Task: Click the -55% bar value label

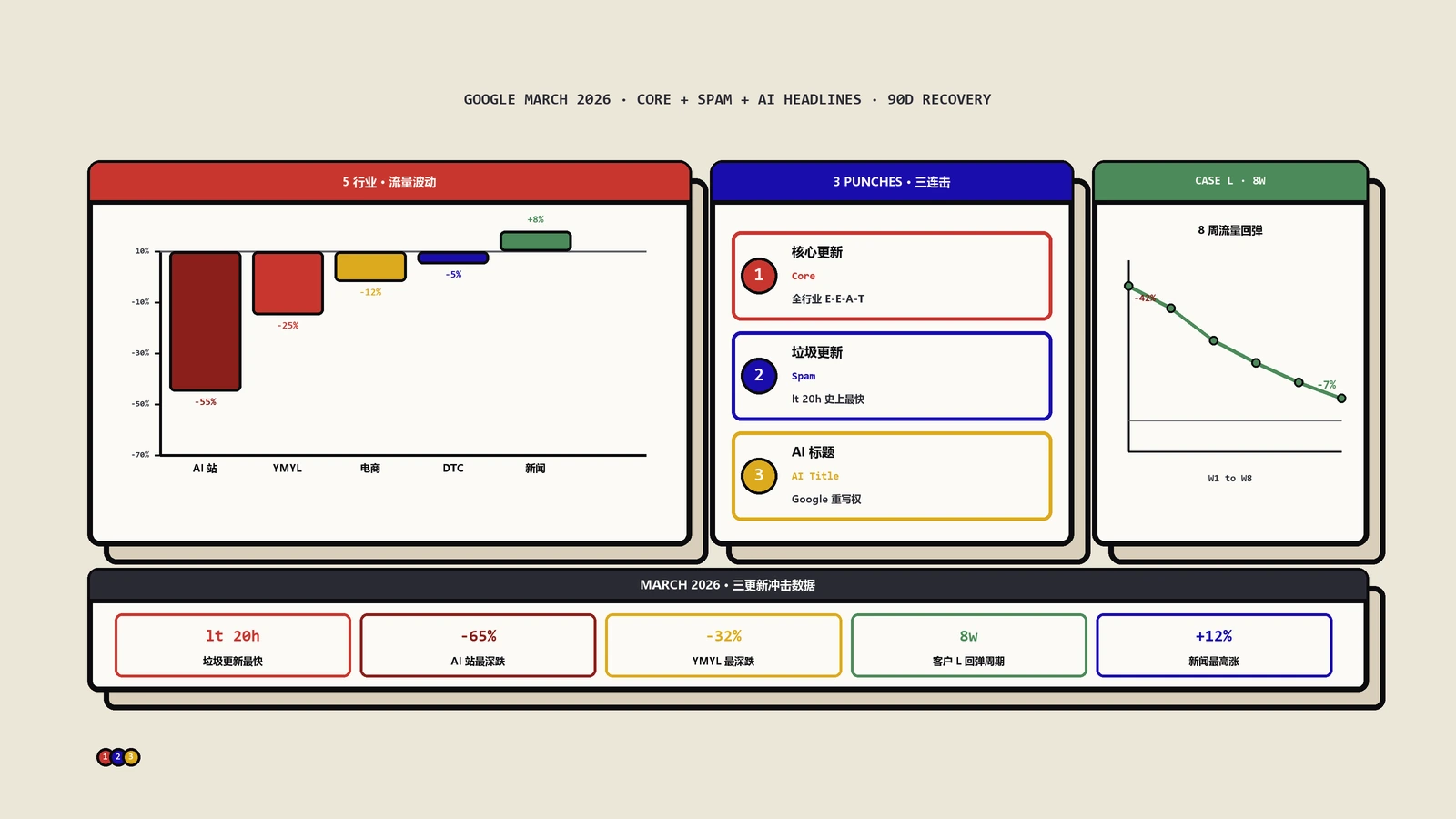Action: tap(206, 402)
